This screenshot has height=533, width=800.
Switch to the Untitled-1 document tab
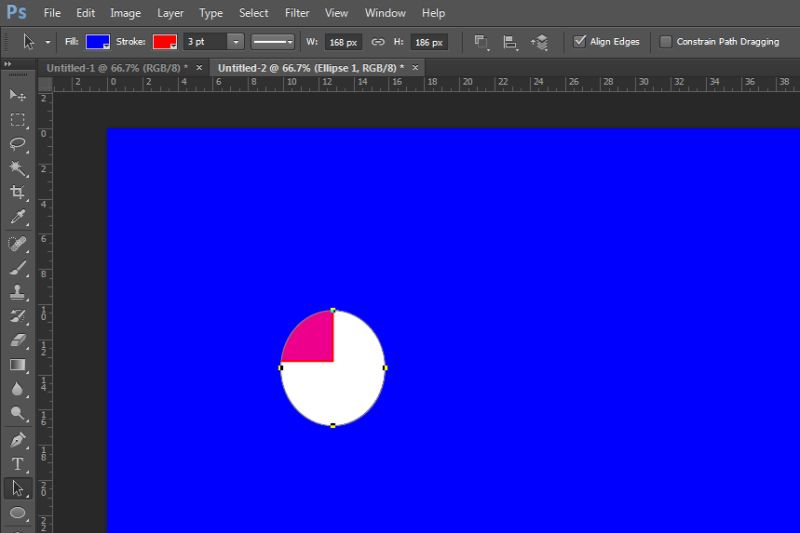tap(117, 68)
